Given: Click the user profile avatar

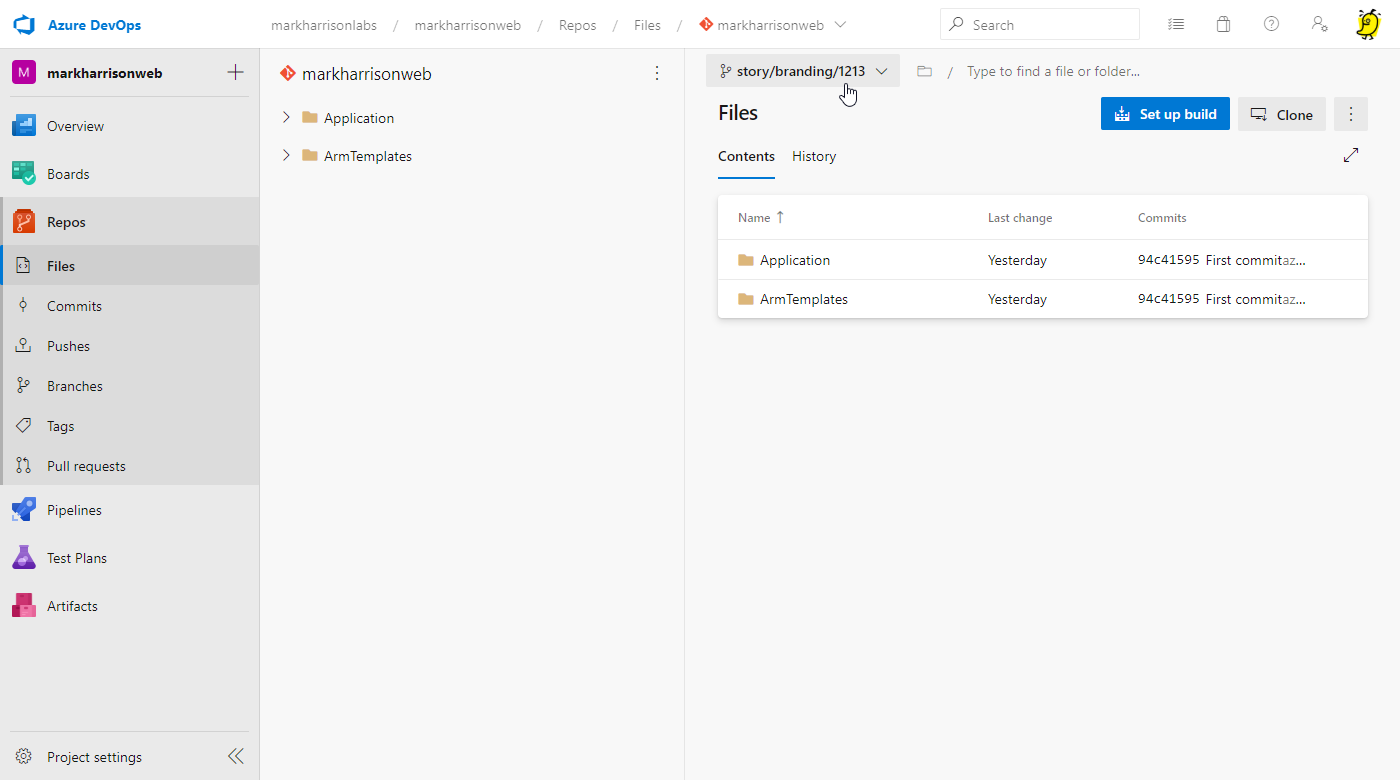Looking at the screenshot, I should click(x=1367, y=25).
